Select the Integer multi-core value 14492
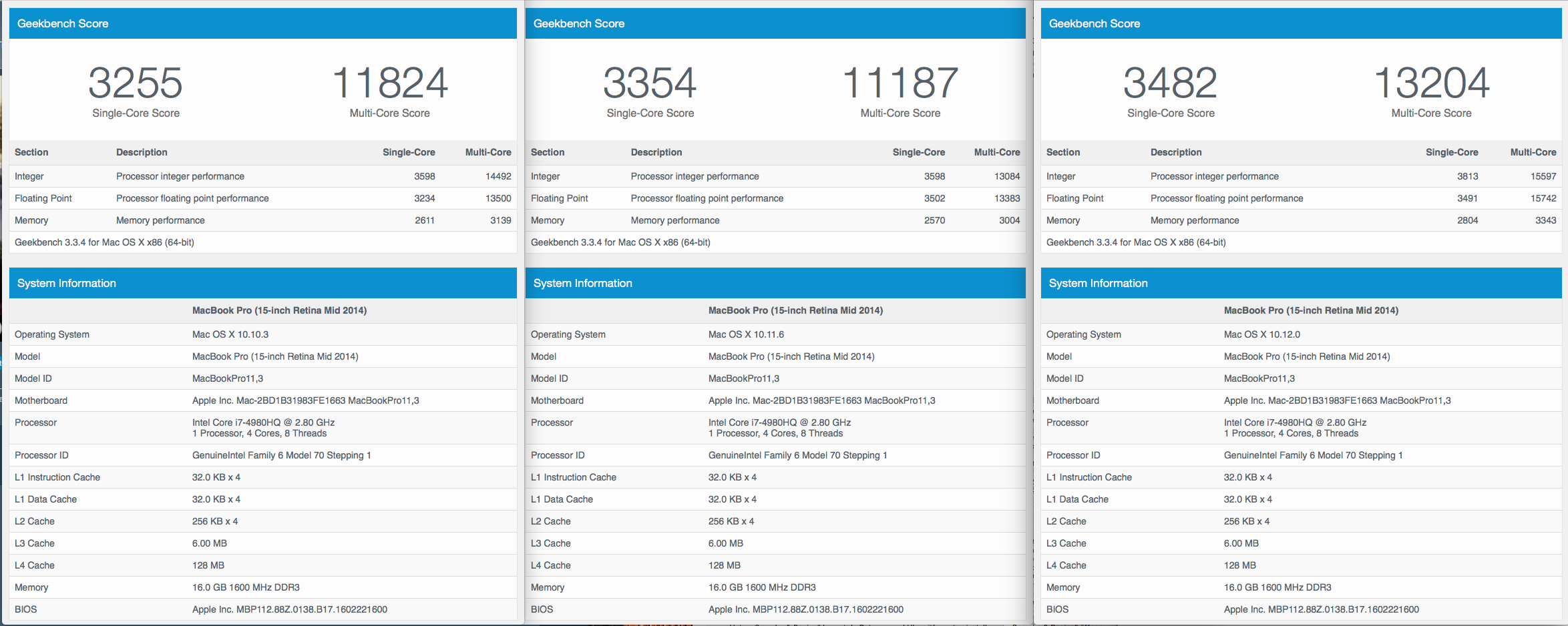1568x626 pixels. [498, 176]
